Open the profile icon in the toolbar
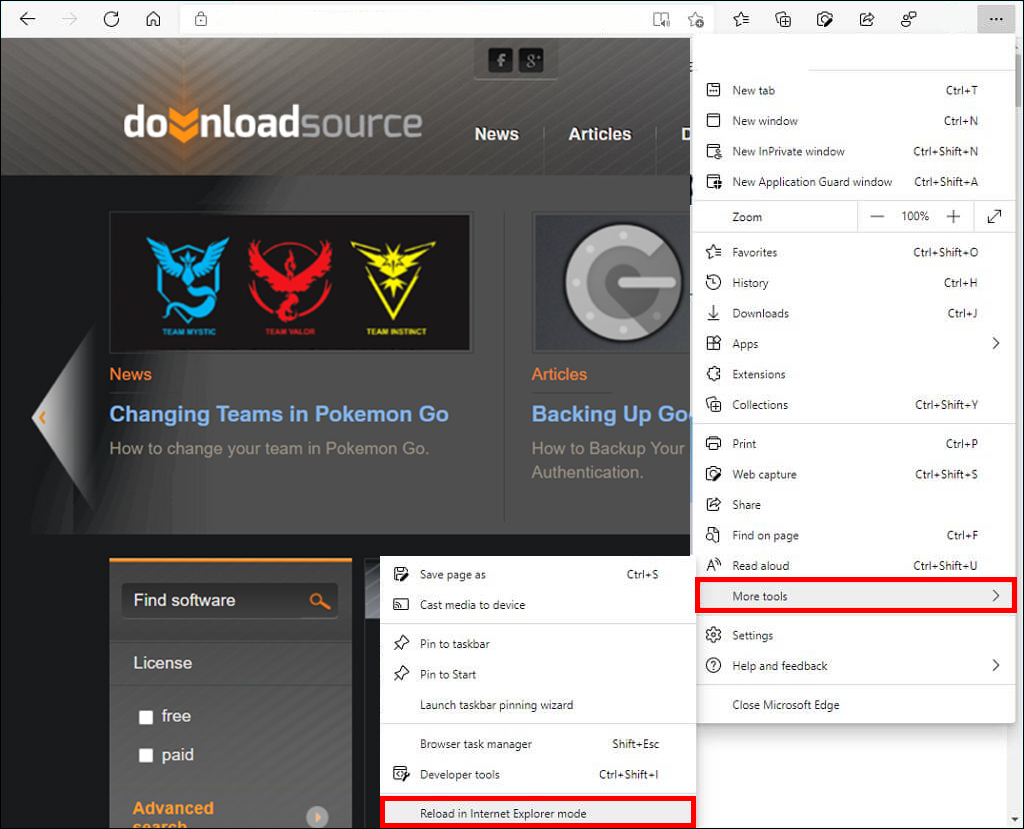The width and height of the screenshot is (1024, 829). point(908,20)
